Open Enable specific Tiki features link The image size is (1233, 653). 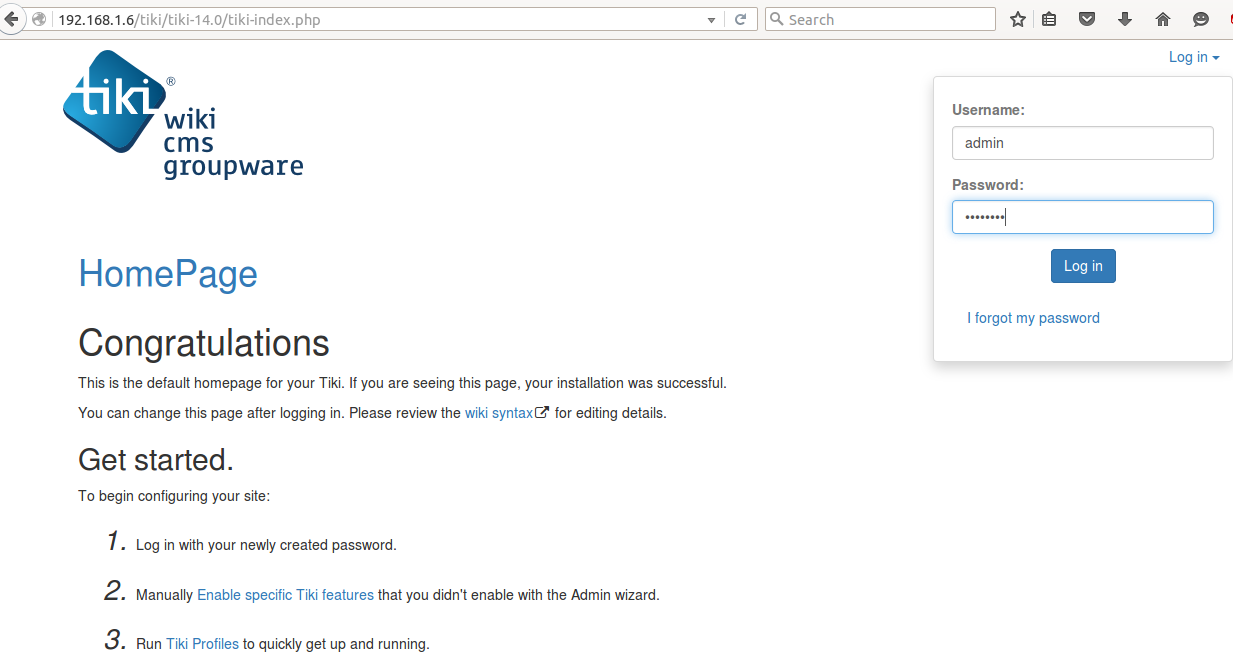tap(285, 595)
